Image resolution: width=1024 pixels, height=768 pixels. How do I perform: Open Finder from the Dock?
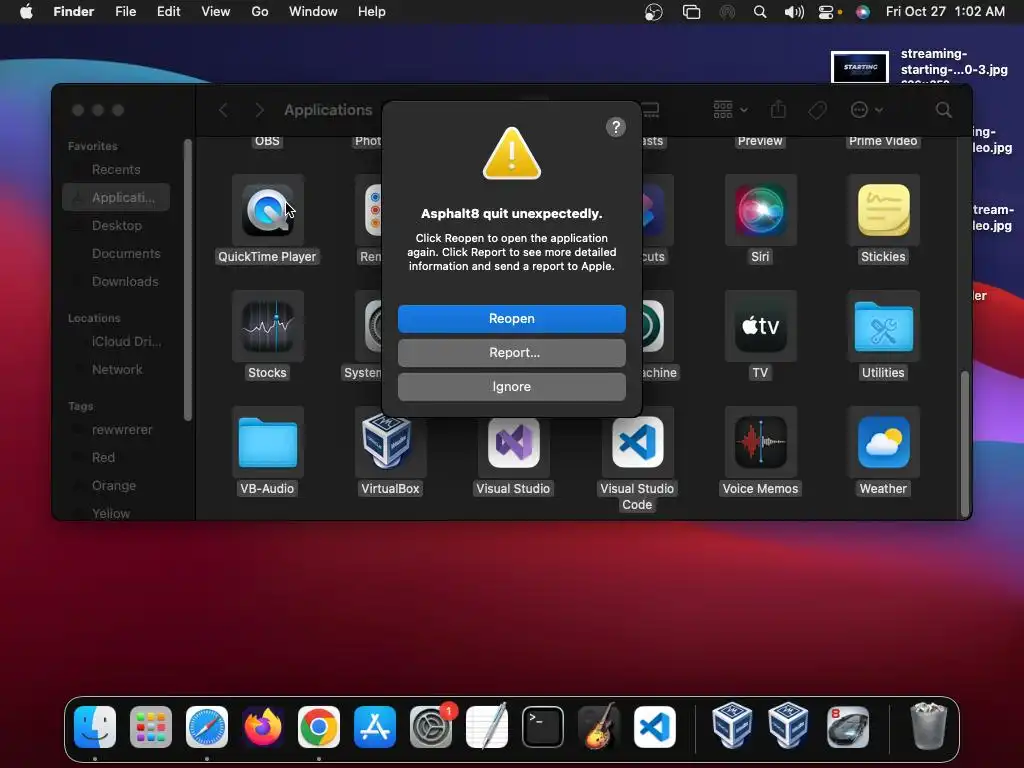point(95,726)
